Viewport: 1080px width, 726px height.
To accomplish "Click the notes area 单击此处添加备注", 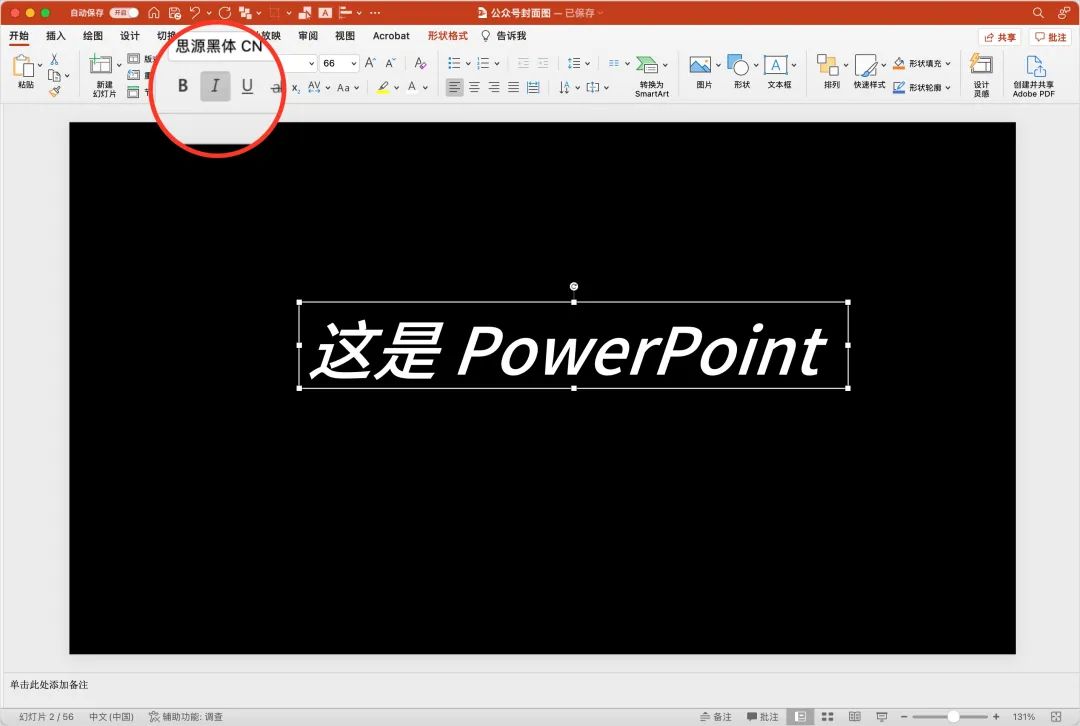I will (50, 685).
